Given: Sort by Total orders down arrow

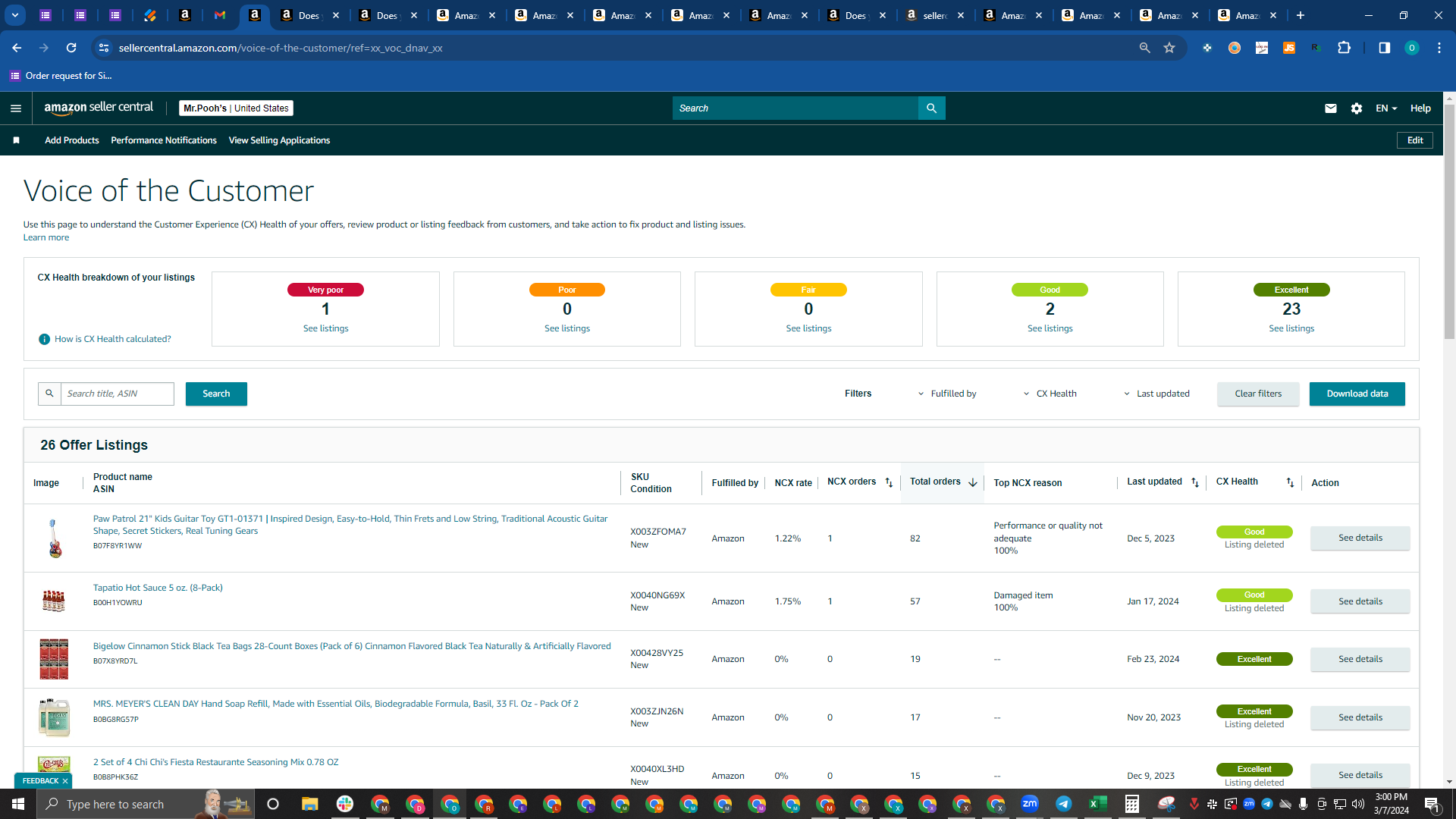Looking at the screenshot, I should [972, 482].
